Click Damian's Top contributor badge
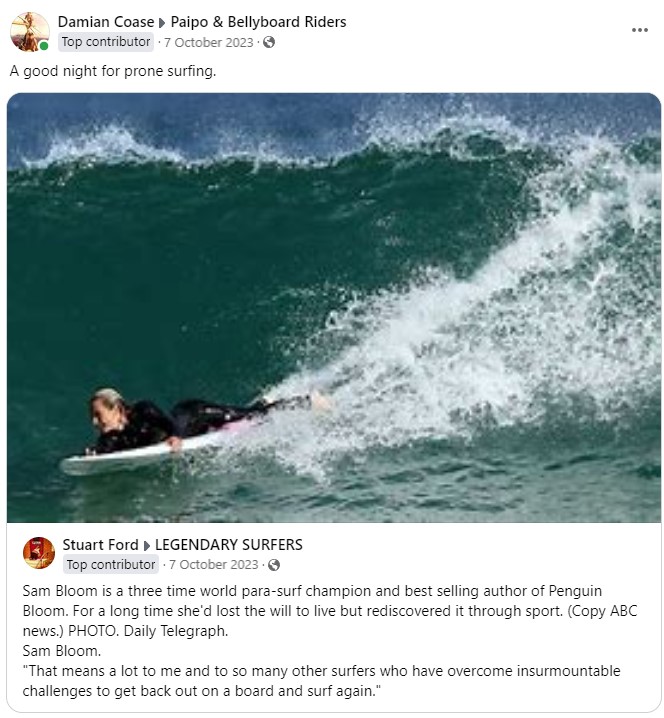The image size is (664, 718). 106,42
